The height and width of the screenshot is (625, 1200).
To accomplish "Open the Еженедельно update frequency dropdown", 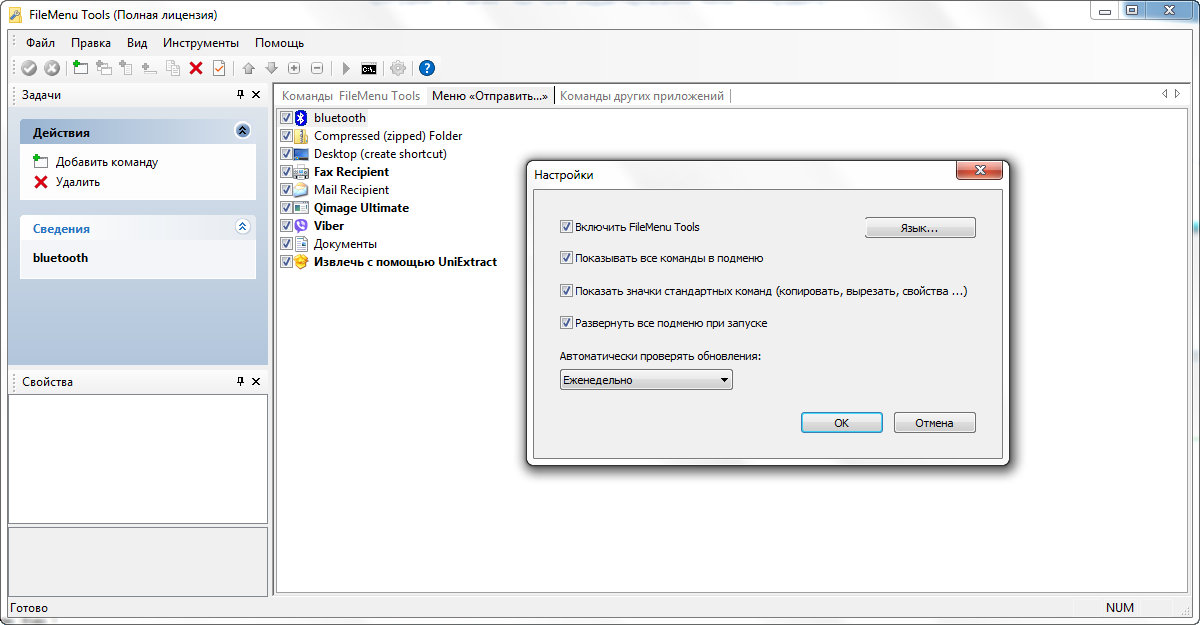I will point(646,380).
